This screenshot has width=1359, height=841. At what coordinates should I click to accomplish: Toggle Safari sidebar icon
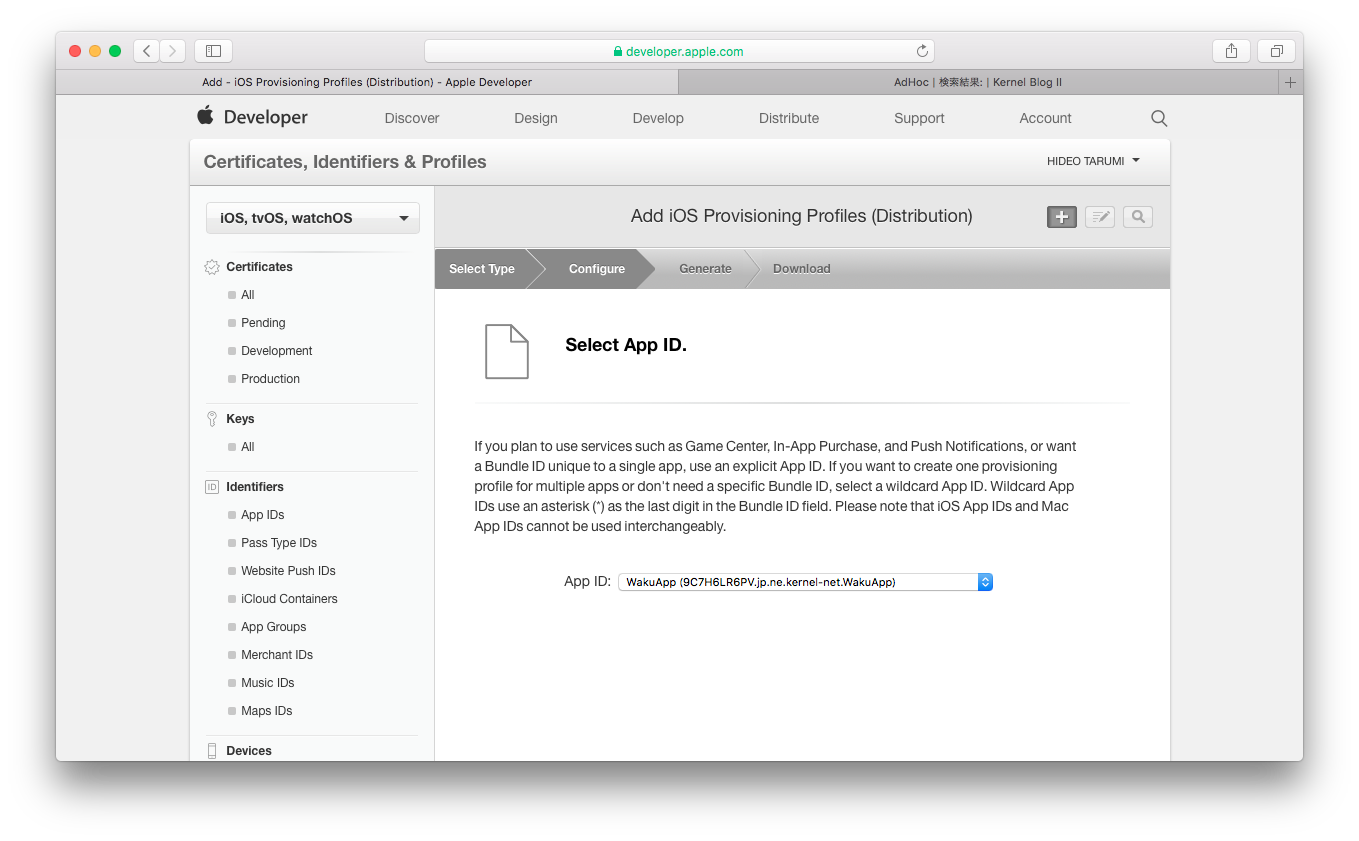pyautogui.click(x=213, y=51)
